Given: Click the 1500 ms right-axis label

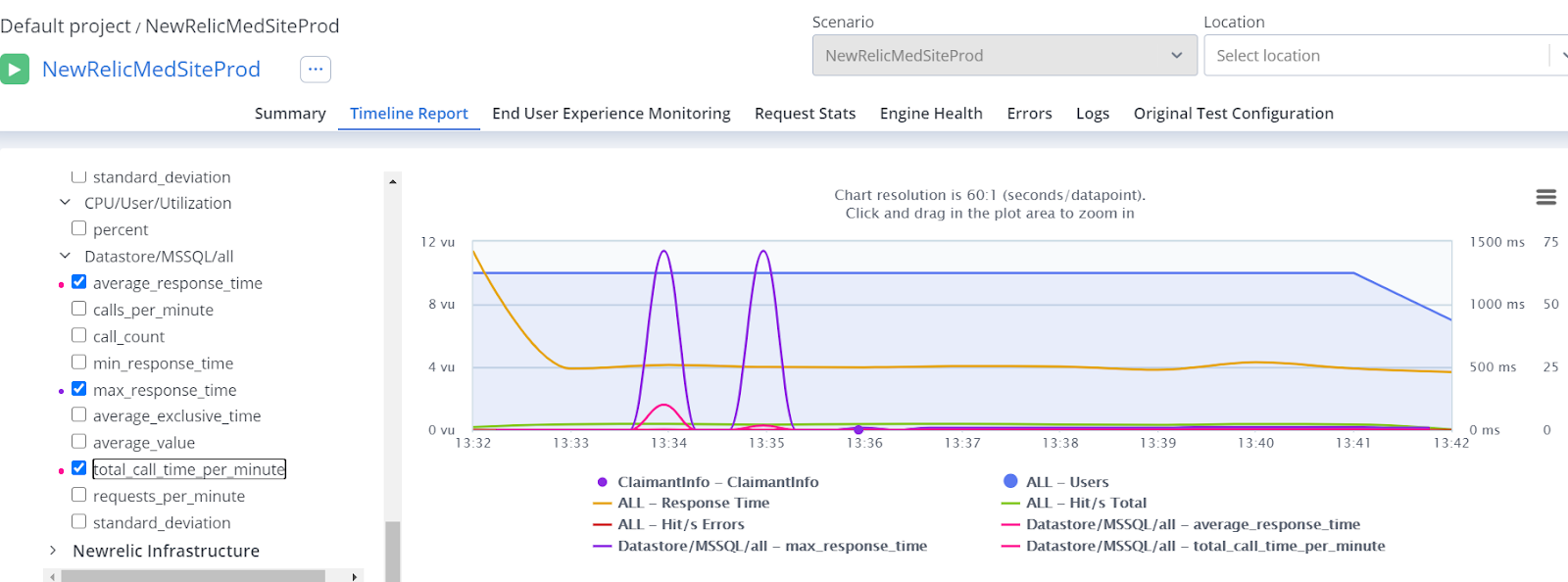Looking at the screenshot, I should (1496, 242).
